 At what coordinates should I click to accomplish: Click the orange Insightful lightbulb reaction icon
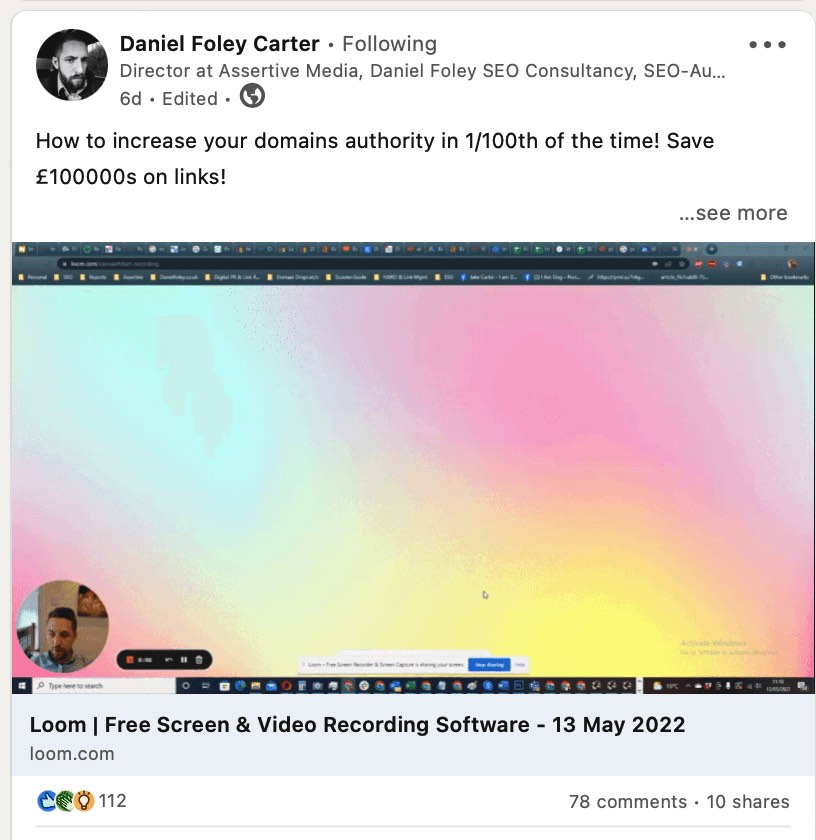pyautogui.click(x=84, y=801)
